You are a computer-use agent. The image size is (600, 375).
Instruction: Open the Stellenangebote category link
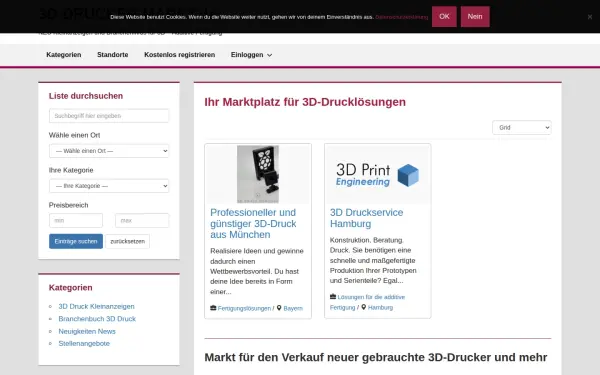(84, 343)
